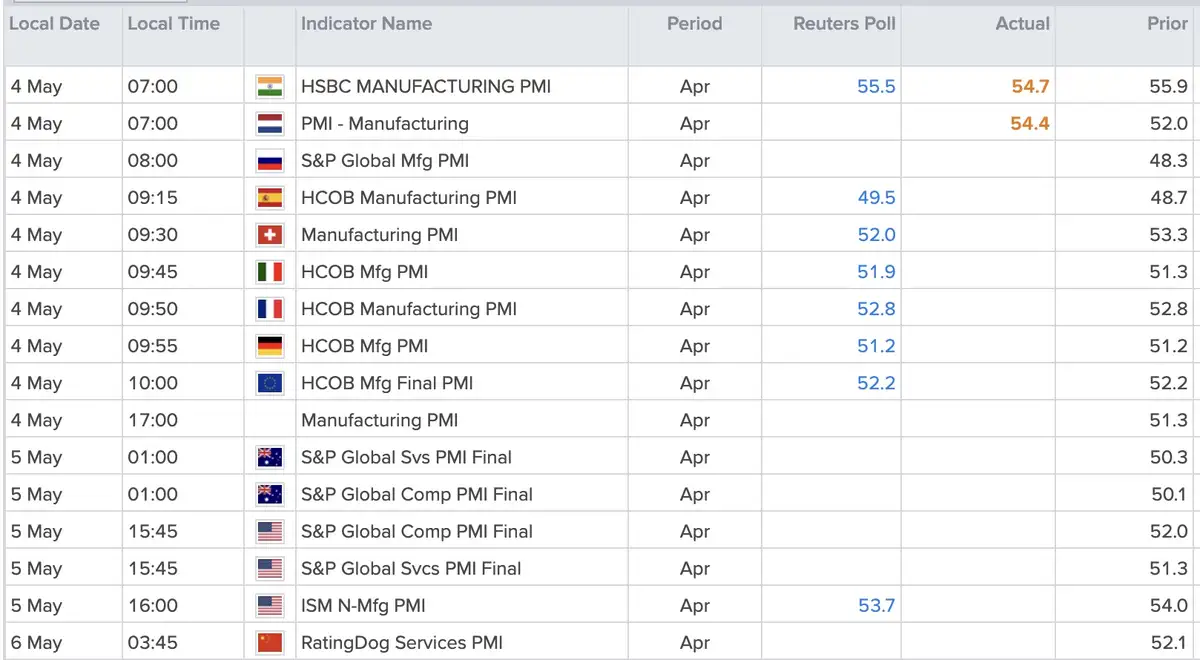The image size is (1200, 660).
Task: Click Prior value 48.3
Action: tap(1169, 161)
